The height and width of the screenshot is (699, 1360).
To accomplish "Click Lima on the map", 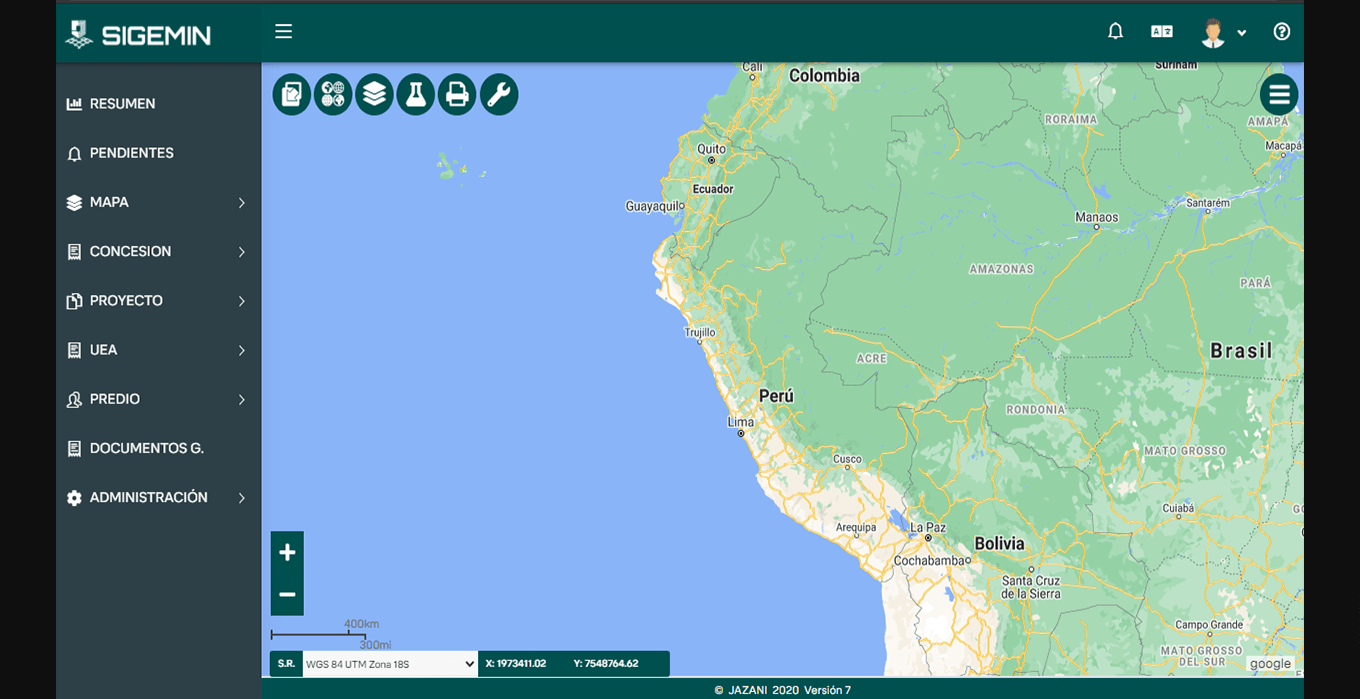I will pos(741,423).
